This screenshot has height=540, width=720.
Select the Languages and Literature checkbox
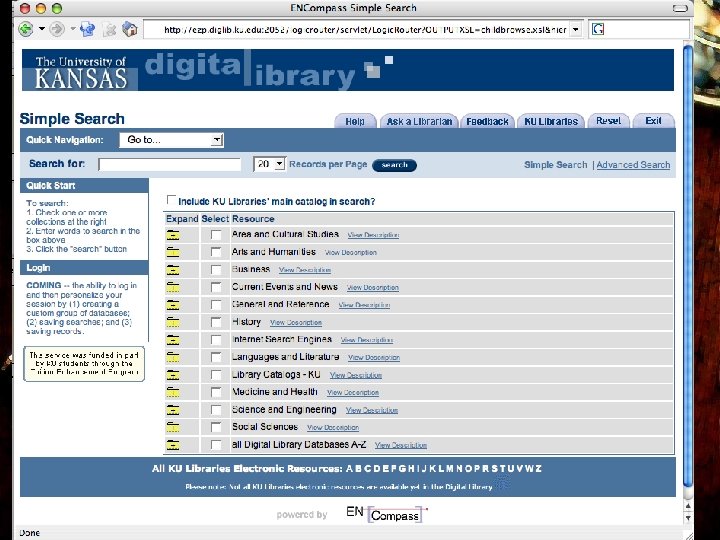click(216, 357)
